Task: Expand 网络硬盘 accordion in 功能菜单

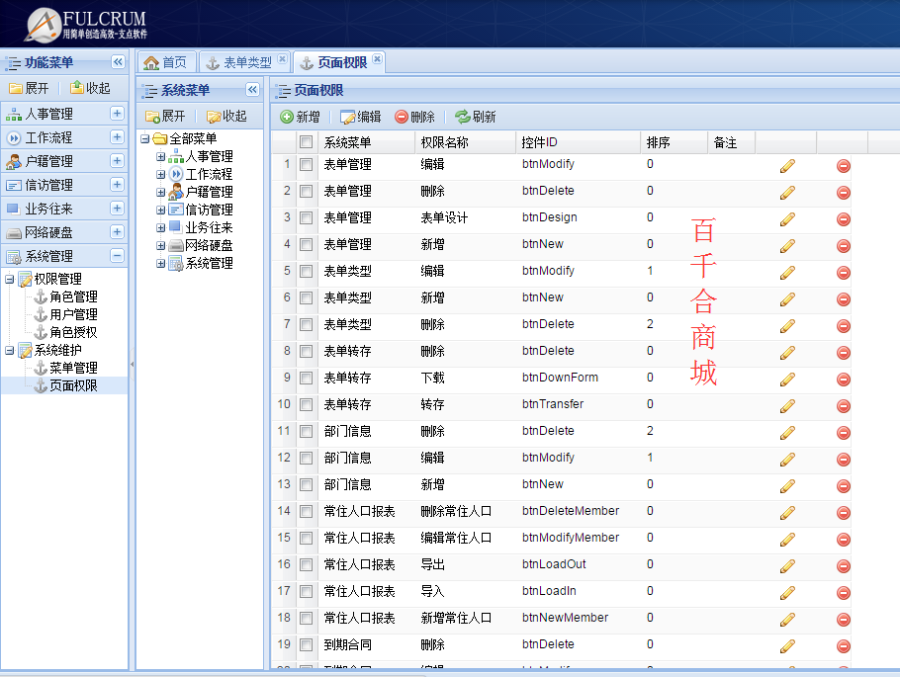Action: point(117,231)
